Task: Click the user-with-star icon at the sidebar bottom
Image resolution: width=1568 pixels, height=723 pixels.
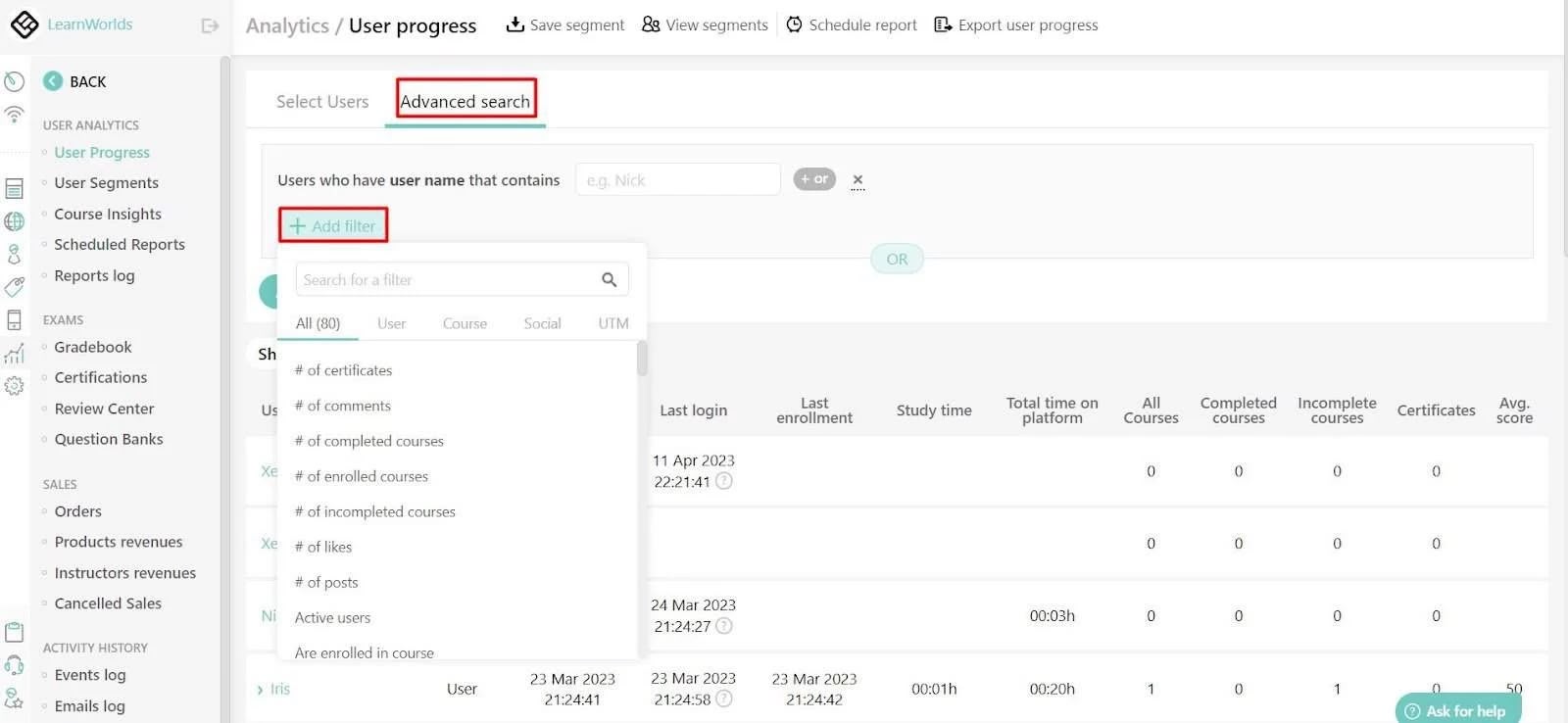Action: (14, 698)
